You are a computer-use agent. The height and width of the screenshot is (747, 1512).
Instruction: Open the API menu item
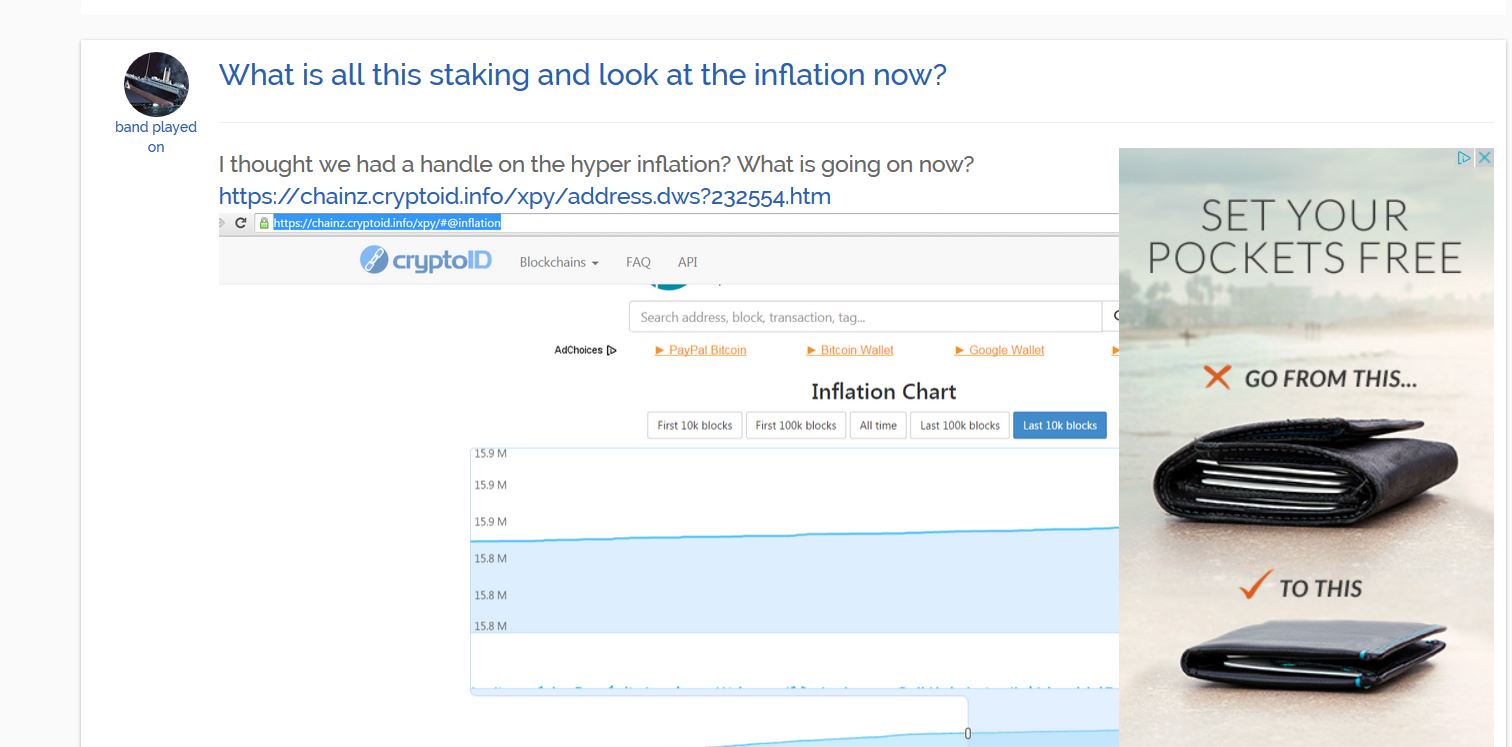coord(687,262)
